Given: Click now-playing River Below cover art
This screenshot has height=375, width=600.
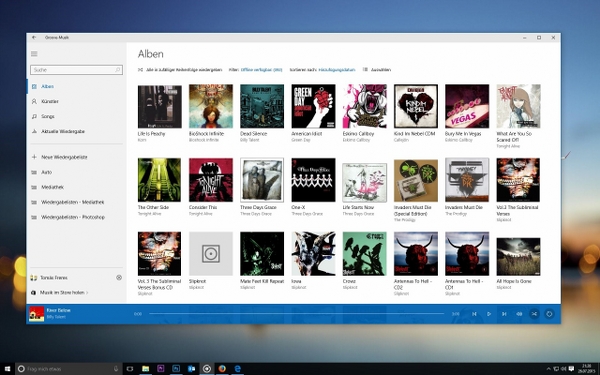Looking at the screenshot, I should point(37,314).
